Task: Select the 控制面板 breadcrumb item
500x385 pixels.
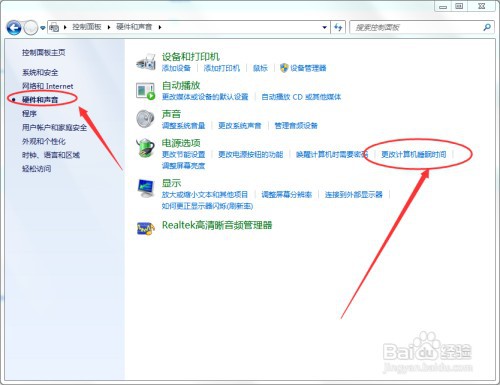Action: [87, 27]
